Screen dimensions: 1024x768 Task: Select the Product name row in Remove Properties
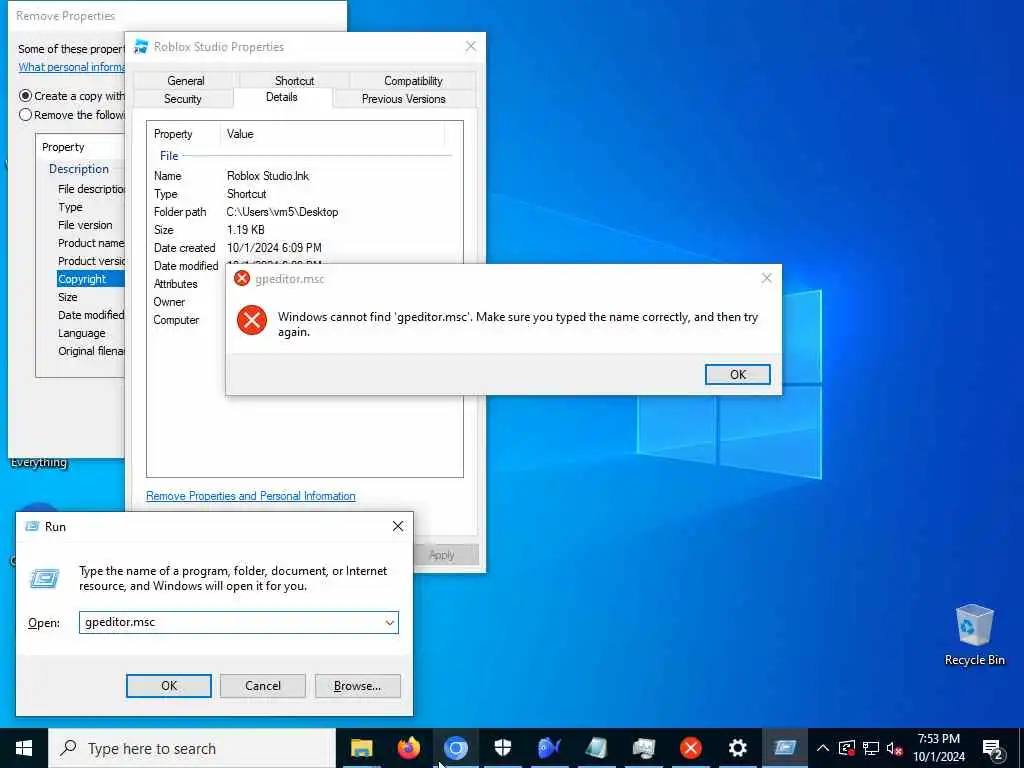[x=91, y=243]
